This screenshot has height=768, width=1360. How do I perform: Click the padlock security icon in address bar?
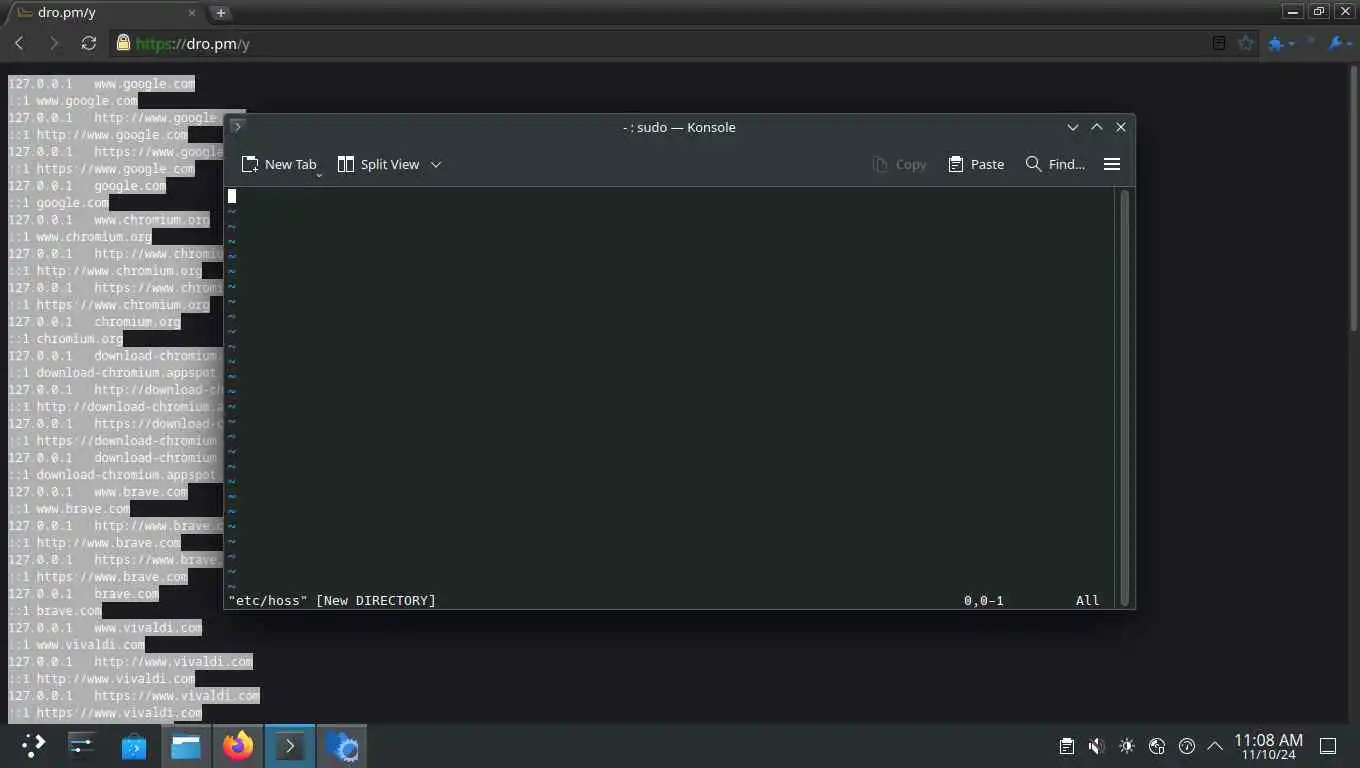tap(123, 43)
